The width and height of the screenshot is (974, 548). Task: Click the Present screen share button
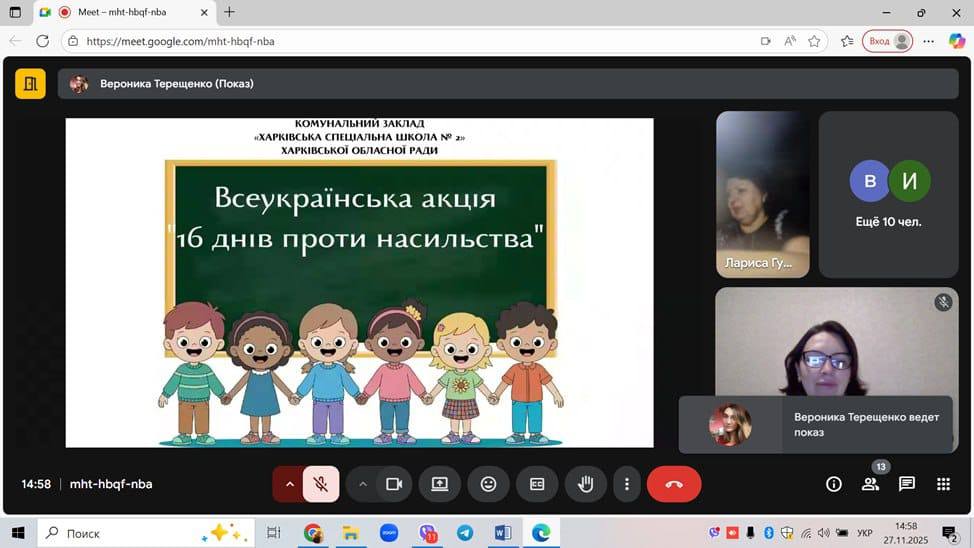(x=439, y=484)
